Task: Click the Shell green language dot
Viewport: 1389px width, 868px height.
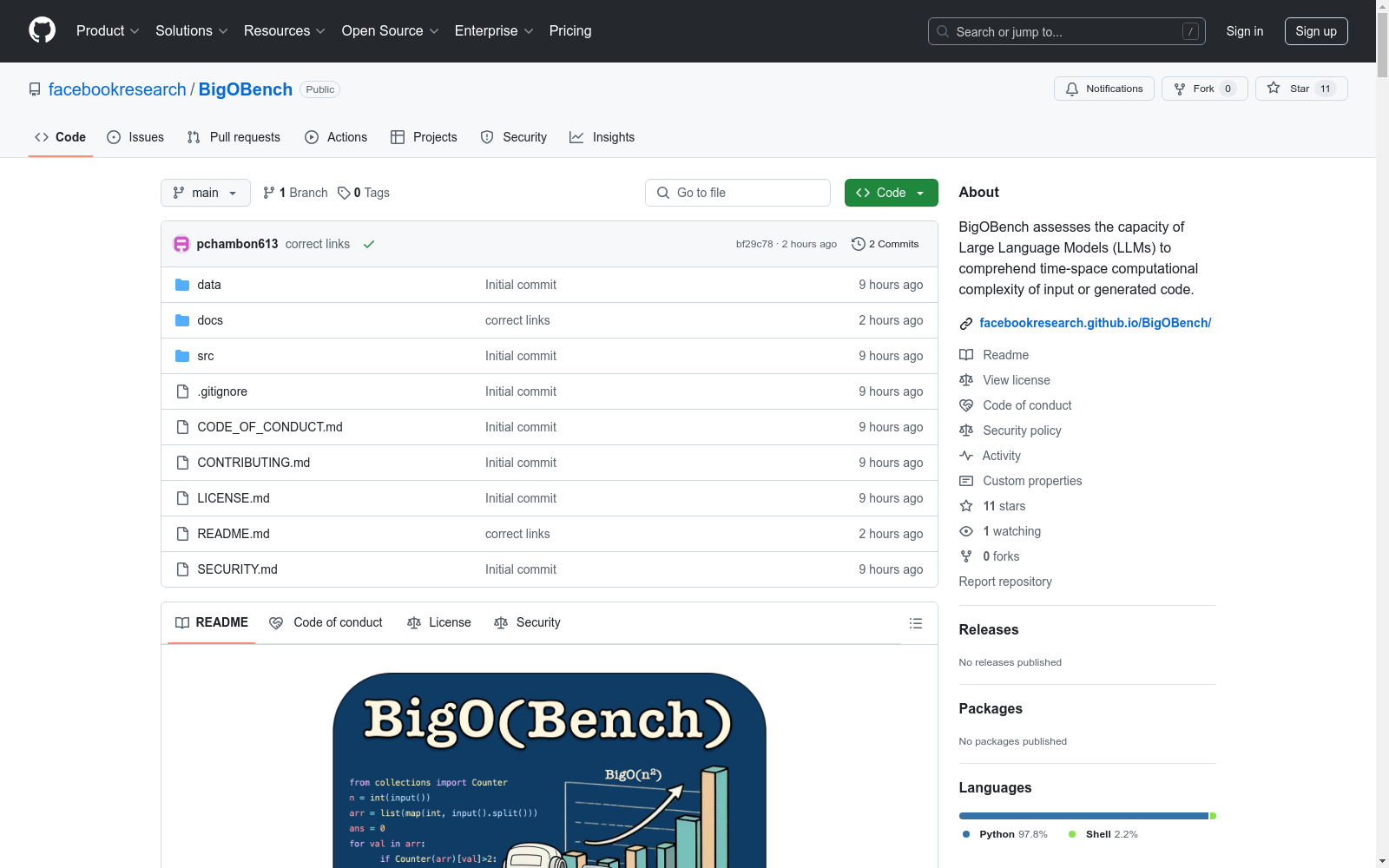Action: pos(1072,834)
